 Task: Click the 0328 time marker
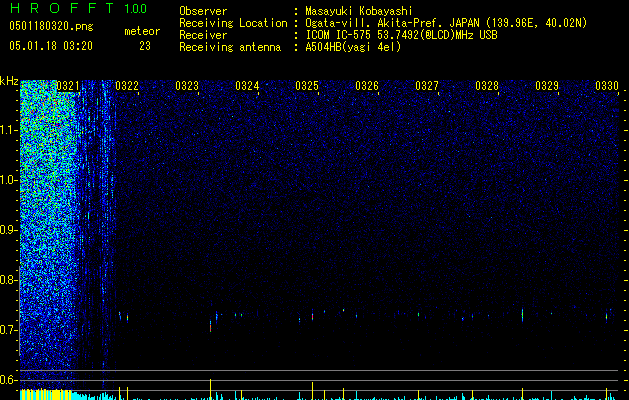(x=487, y=86)
